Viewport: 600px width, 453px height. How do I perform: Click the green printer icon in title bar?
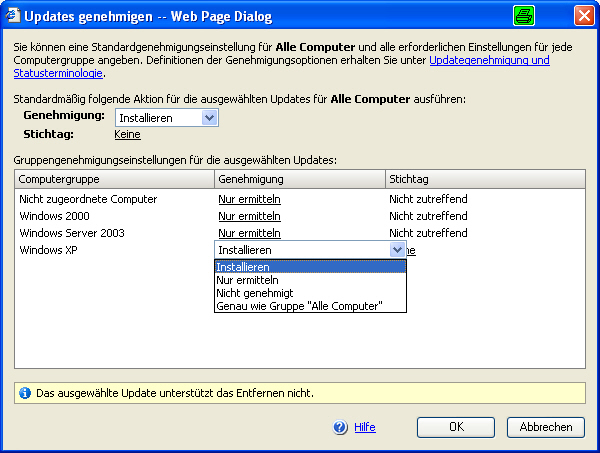pos(523,16)
